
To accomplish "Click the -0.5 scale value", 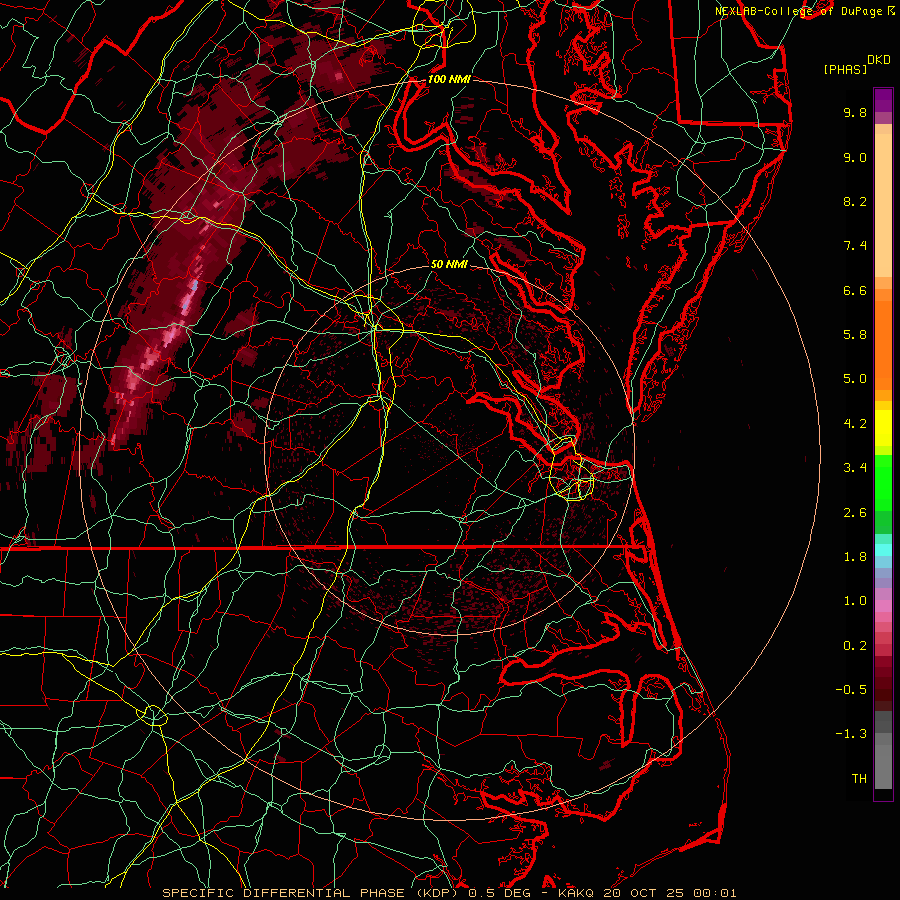I will tap(851, 690).
